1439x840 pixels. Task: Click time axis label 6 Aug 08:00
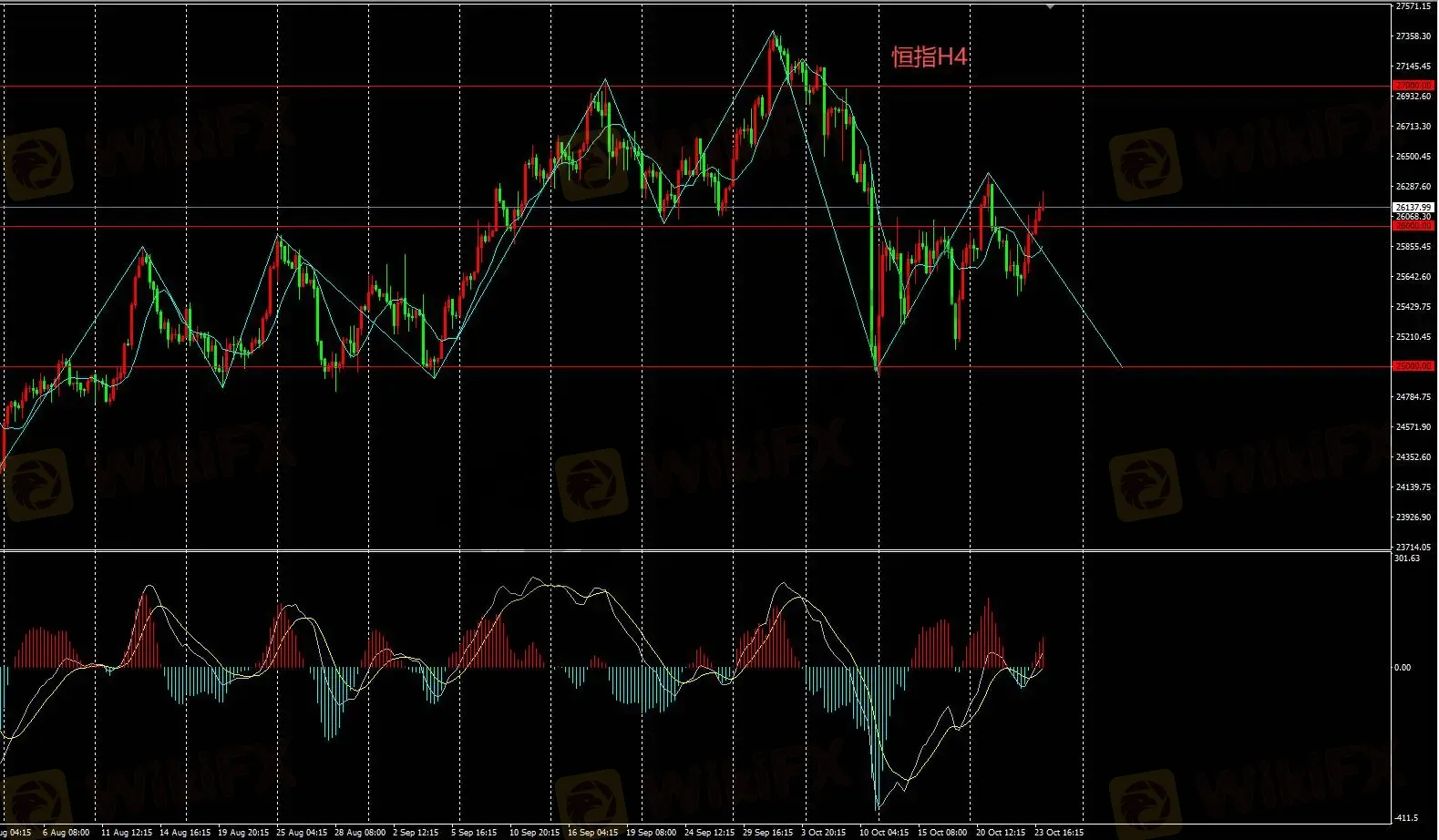pos(67,833)
